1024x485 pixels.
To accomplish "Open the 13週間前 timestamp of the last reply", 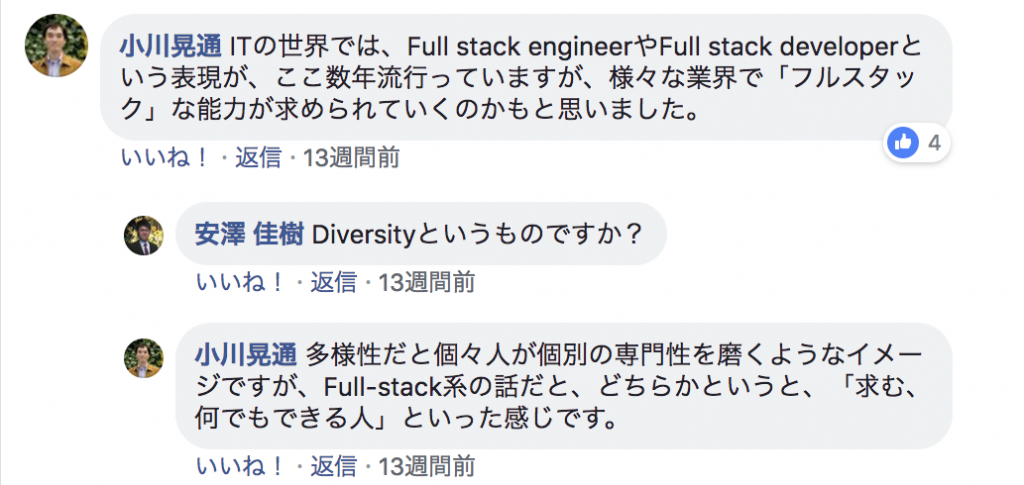I will [x=426, y=466].
